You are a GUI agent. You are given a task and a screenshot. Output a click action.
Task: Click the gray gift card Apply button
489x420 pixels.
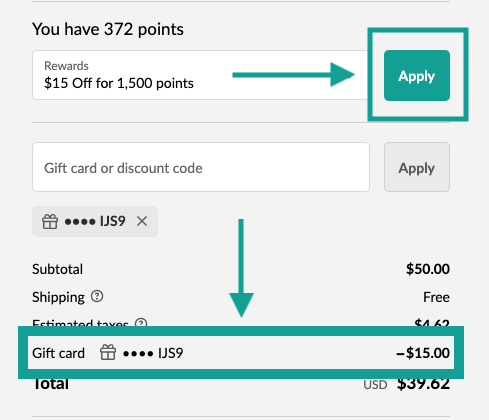[x=417, y=167]
